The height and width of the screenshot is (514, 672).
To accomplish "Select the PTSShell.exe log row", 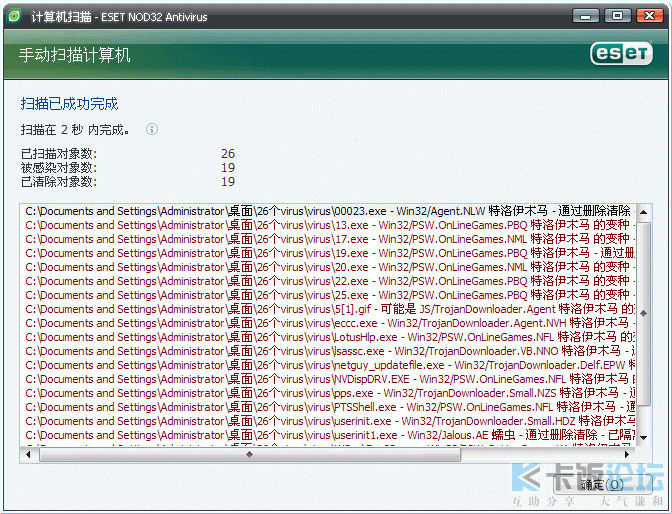I will pyautogui.click(x=329, y=407).
